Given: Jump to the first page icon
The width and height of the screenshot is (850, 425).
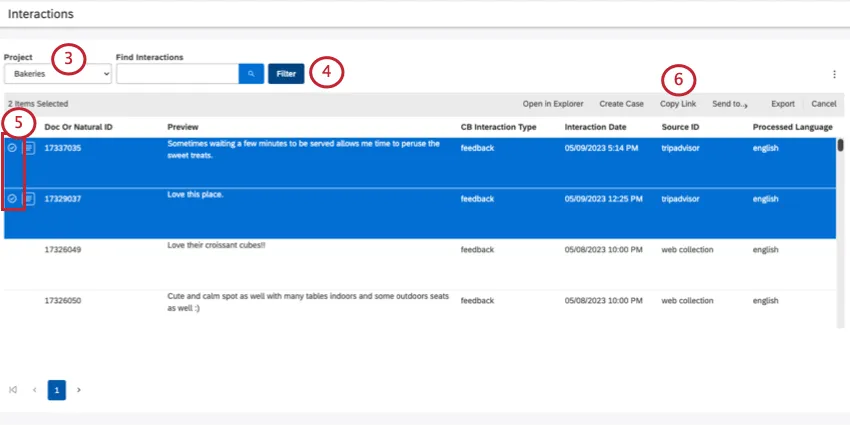Looking at the screenshot, I should (x=13, y=390).
